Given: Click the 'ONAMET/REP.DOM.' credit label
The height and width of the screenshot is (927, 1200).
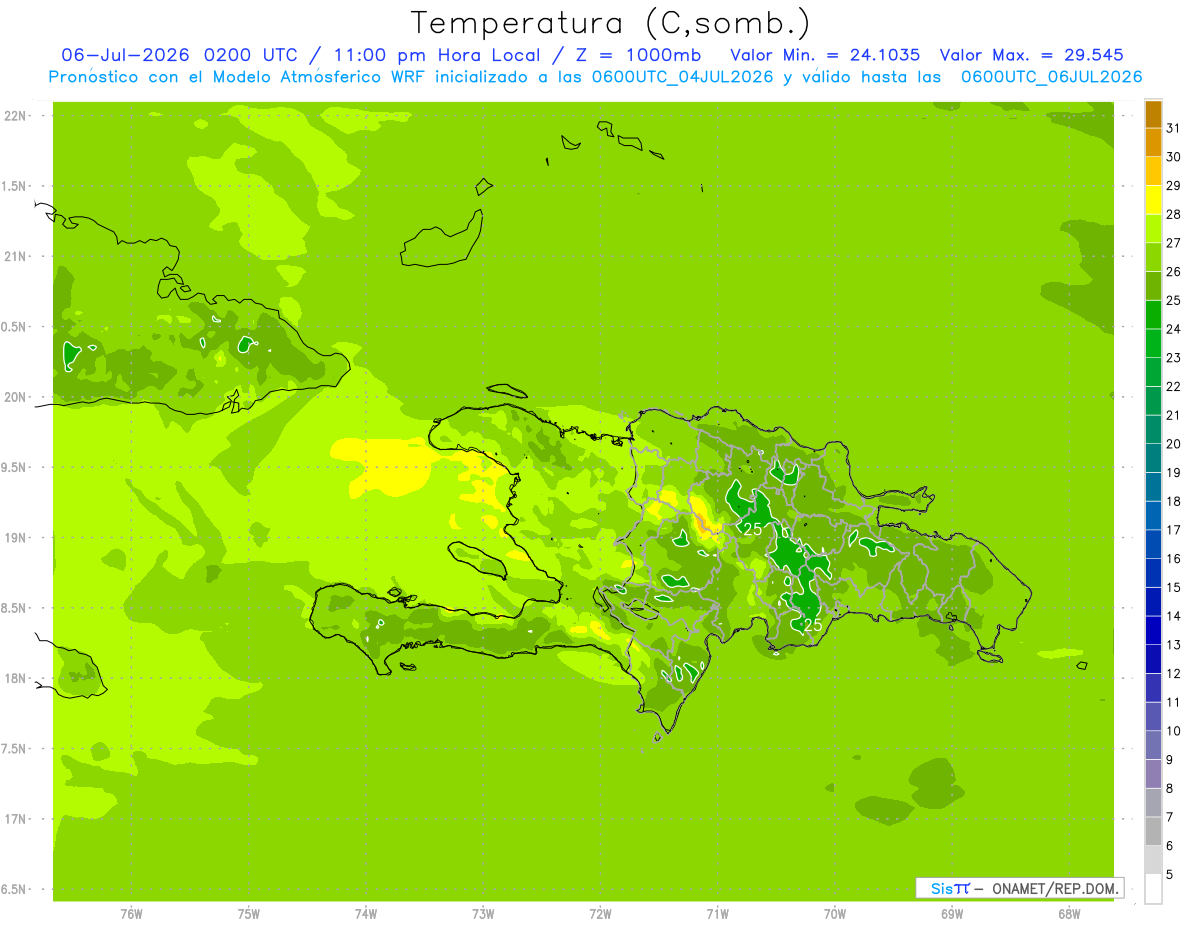Looking at the screenshot, I should (1054, 888).
